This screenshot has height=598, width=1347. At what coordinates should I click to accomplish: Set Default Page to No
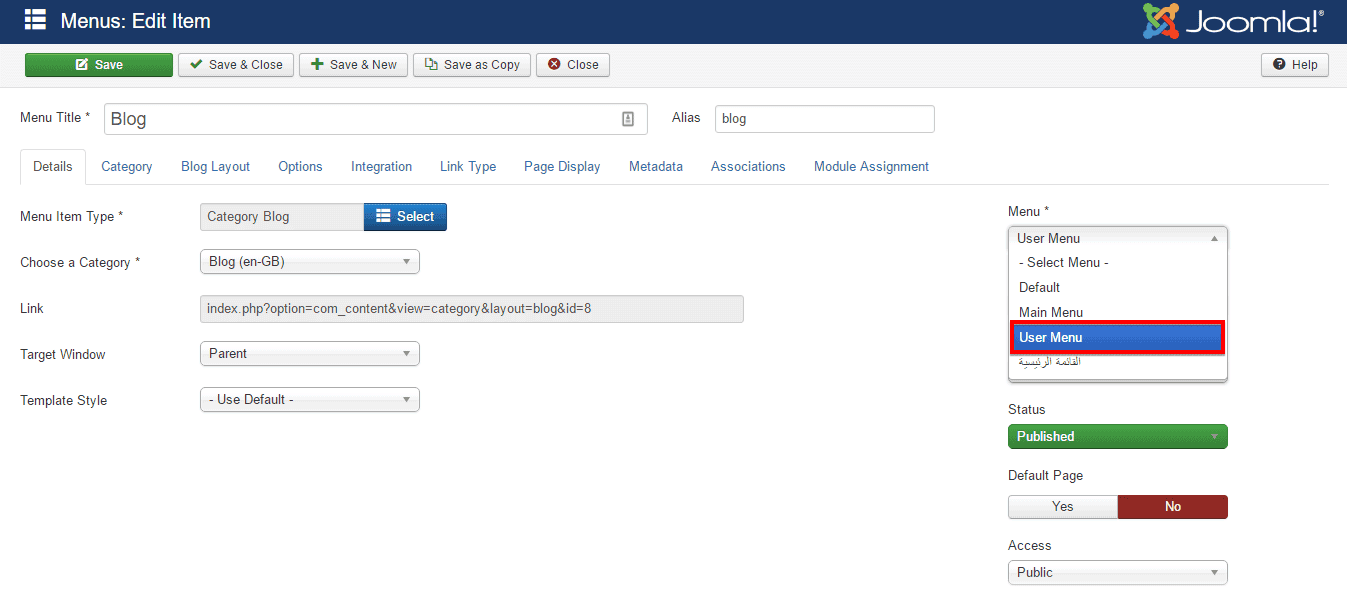click(x=1172, y=507)
